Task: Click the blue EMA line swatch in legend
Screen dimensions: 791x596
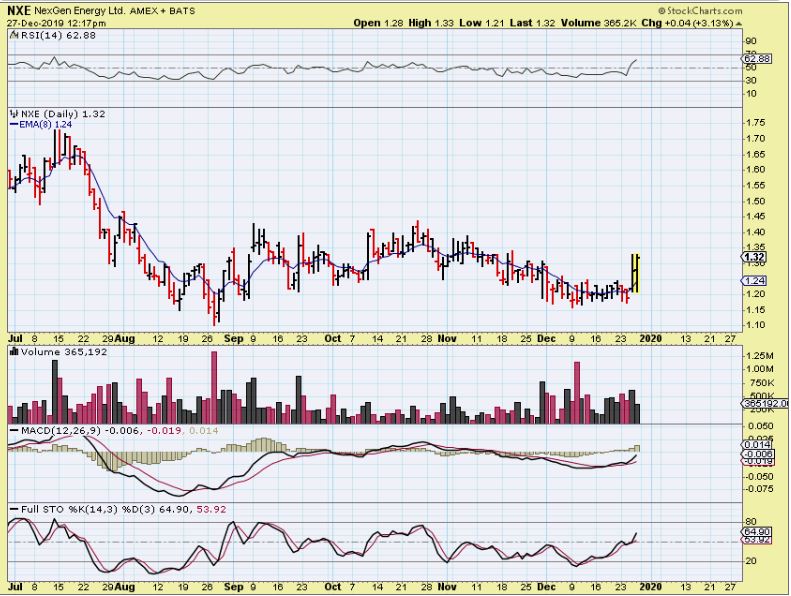Action: coord(14,124)
